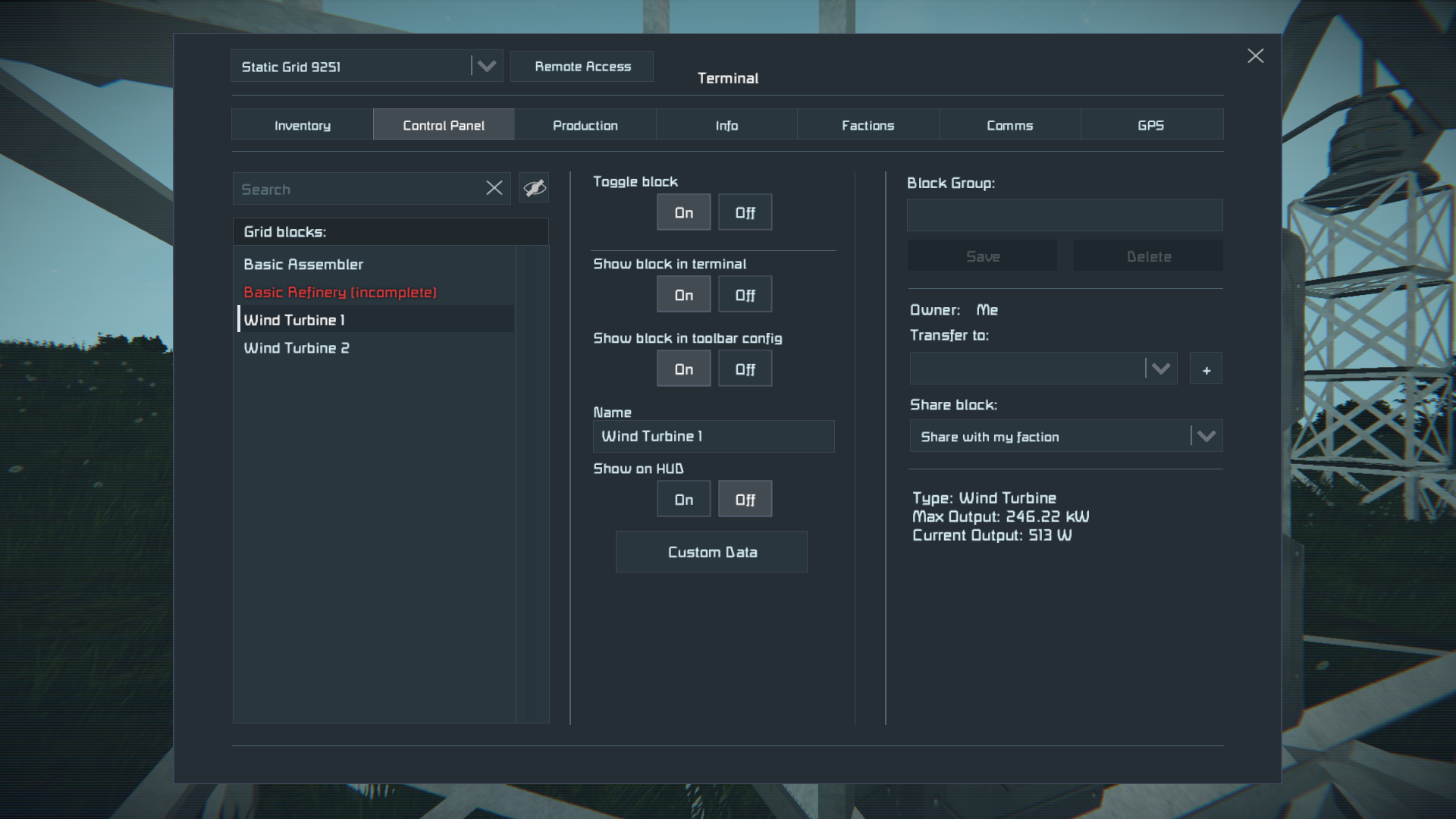Turn Toggle block Off
This screenshot has width=1456, height=819.
tap(745, 213)
